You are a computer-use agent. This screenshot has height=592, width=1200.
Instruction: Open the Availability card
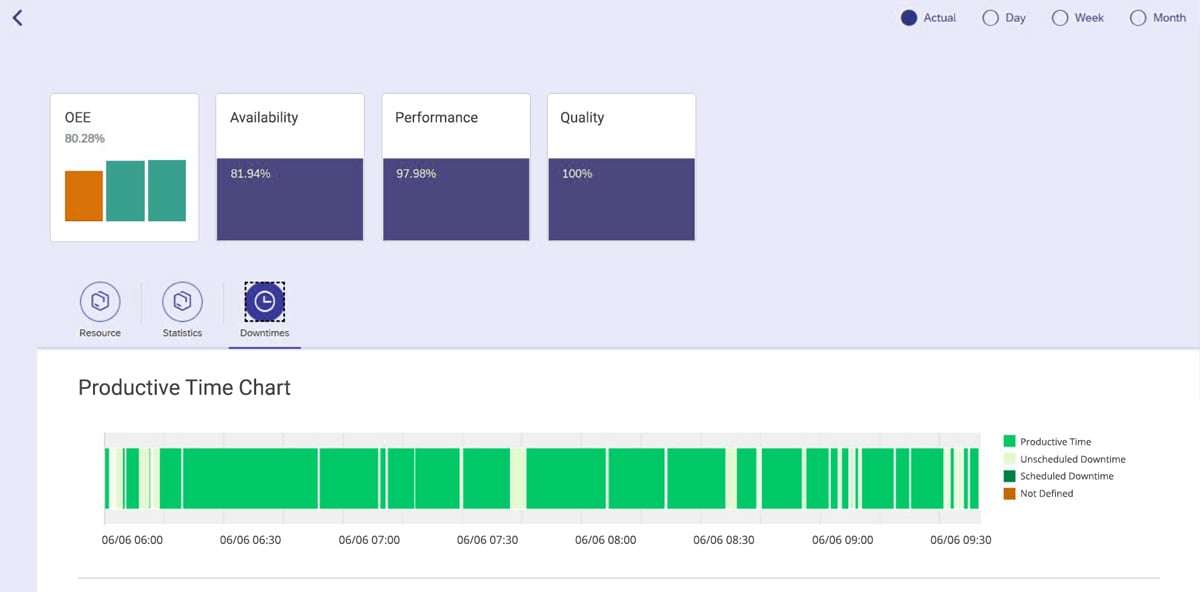point(289,167)
